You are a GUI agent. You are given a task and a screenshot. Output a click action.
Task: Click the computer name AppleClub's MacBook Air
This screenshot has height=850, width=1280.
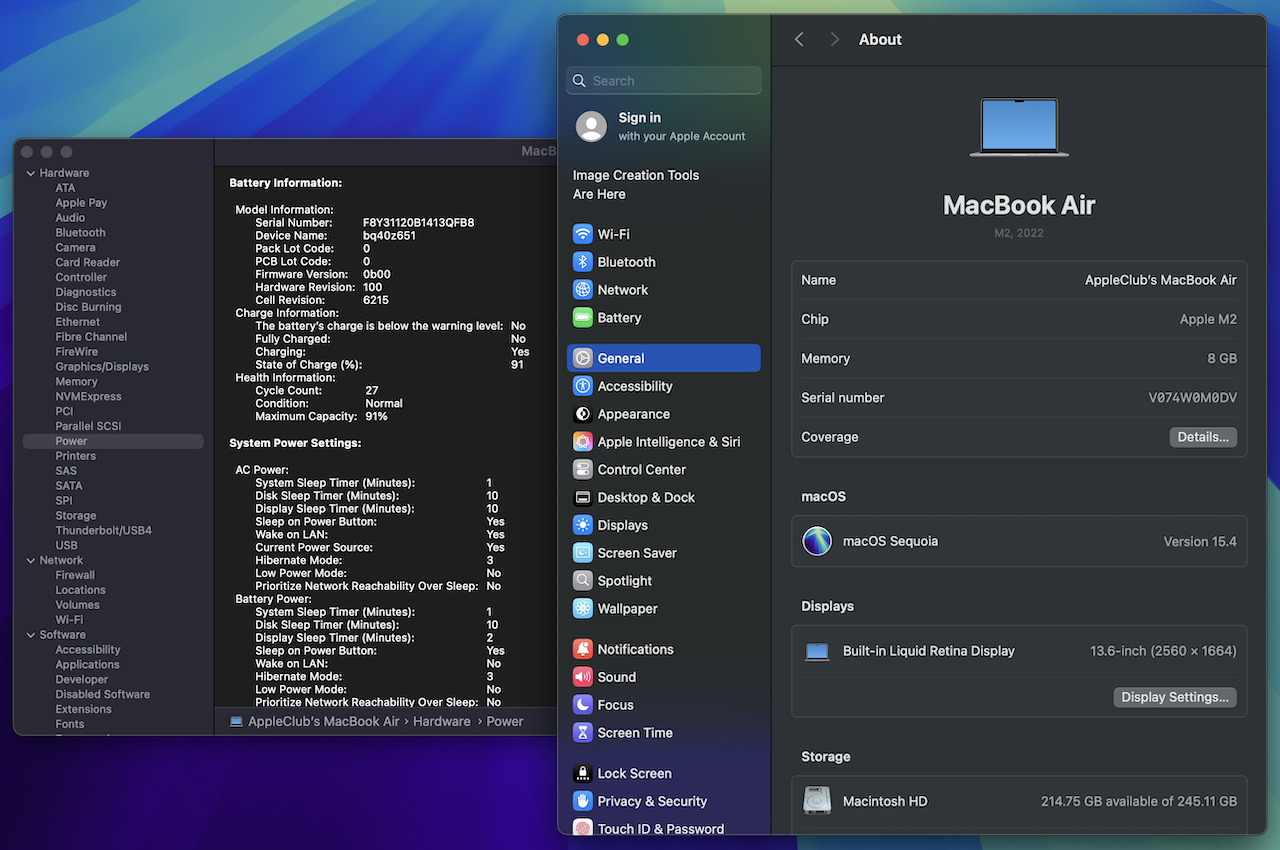[x=1161, y=280]
